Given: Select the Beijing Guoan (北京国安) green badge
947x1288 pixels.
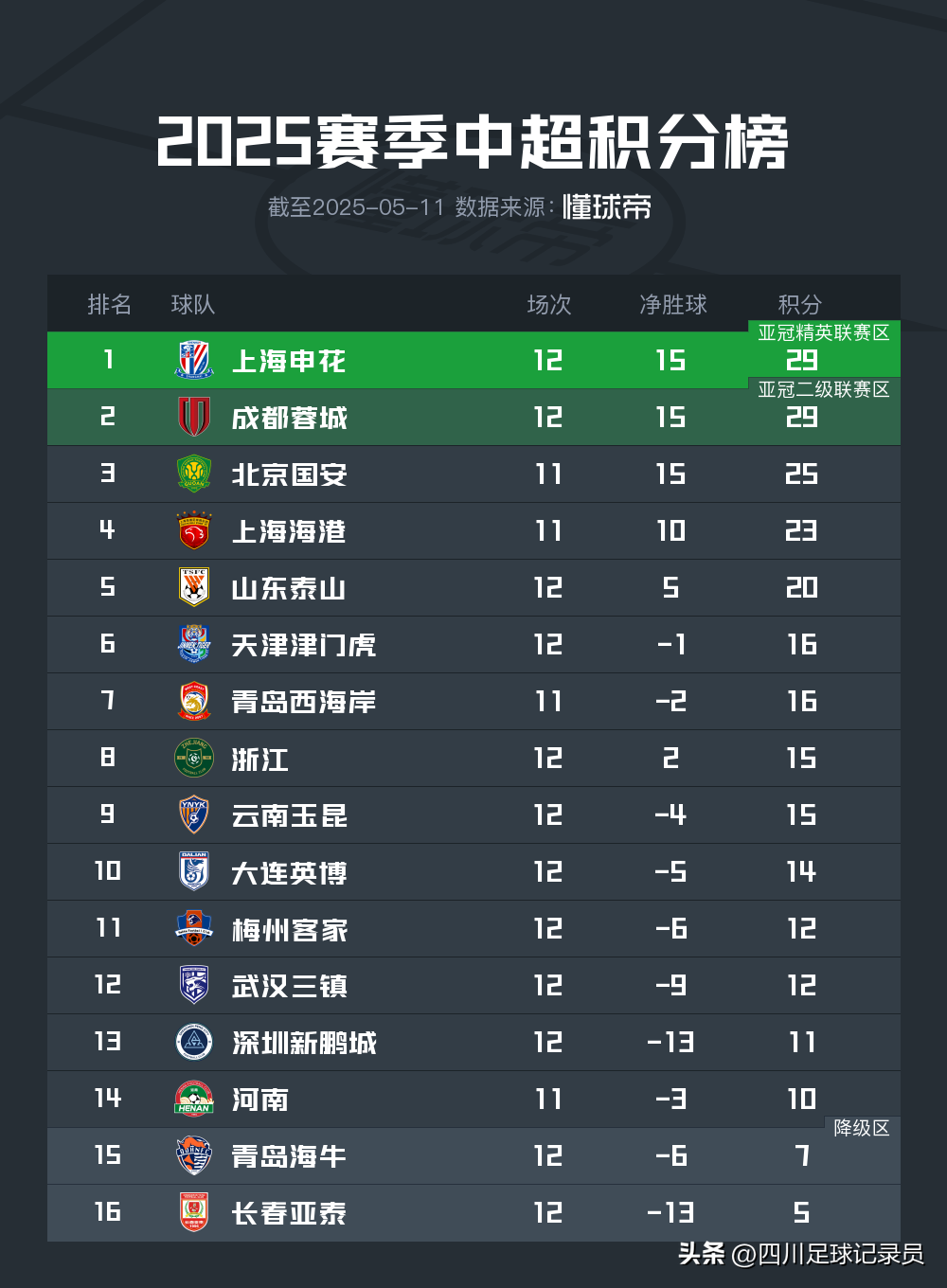Looking at the screenshot, I should [x=194, y=474].
